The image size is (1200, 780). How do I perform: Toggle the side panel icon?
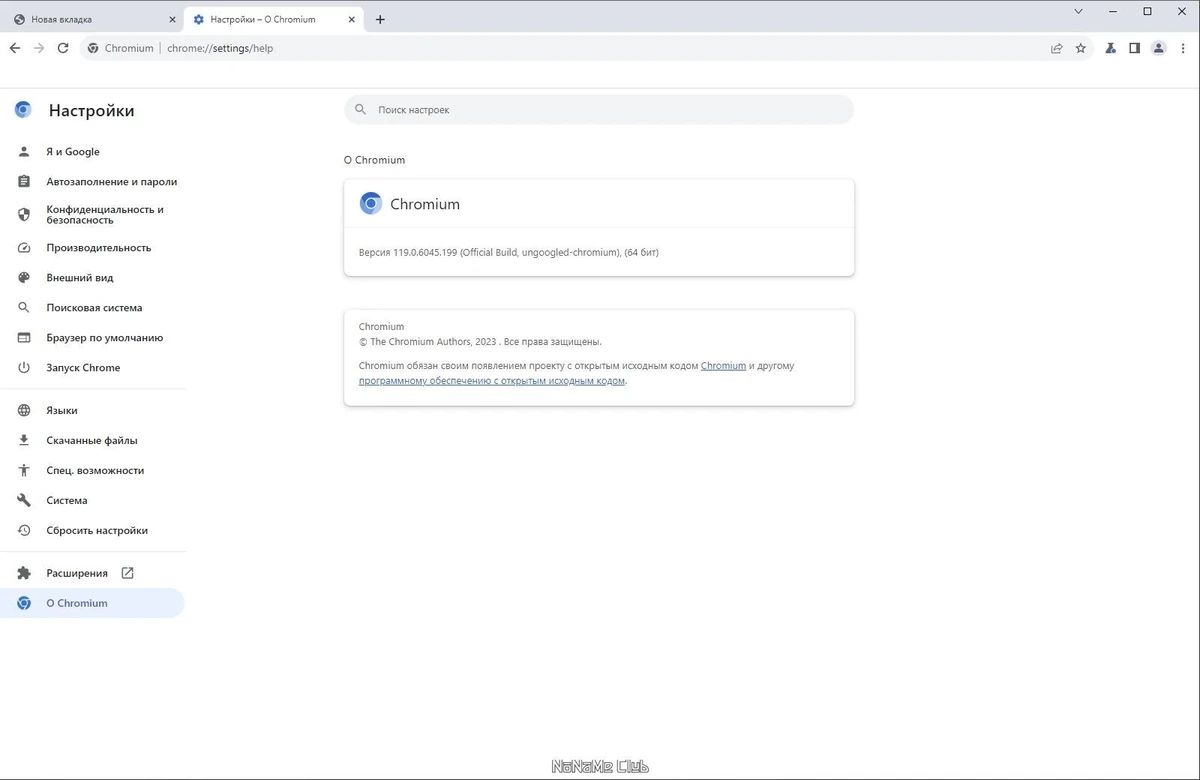1135,48
